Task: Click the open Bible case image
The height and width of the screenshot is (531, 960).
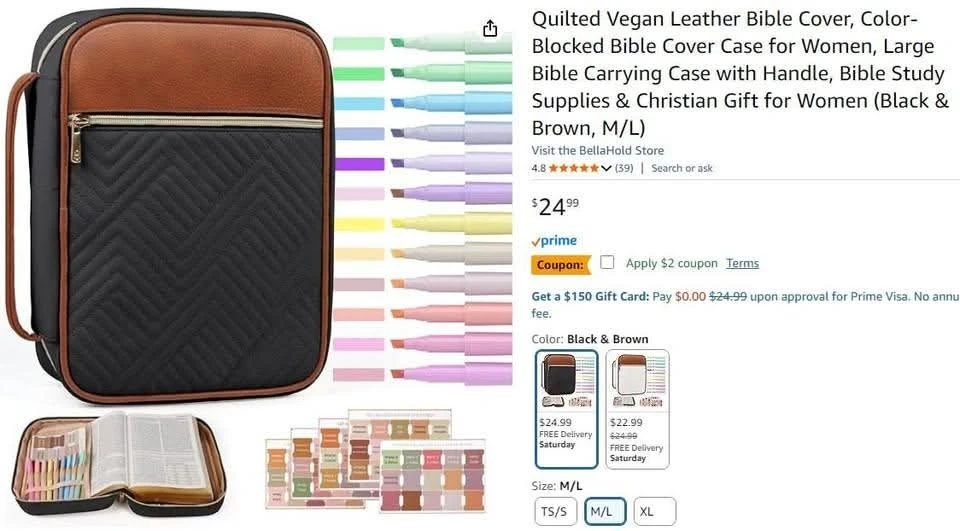Action: point(119,463)
